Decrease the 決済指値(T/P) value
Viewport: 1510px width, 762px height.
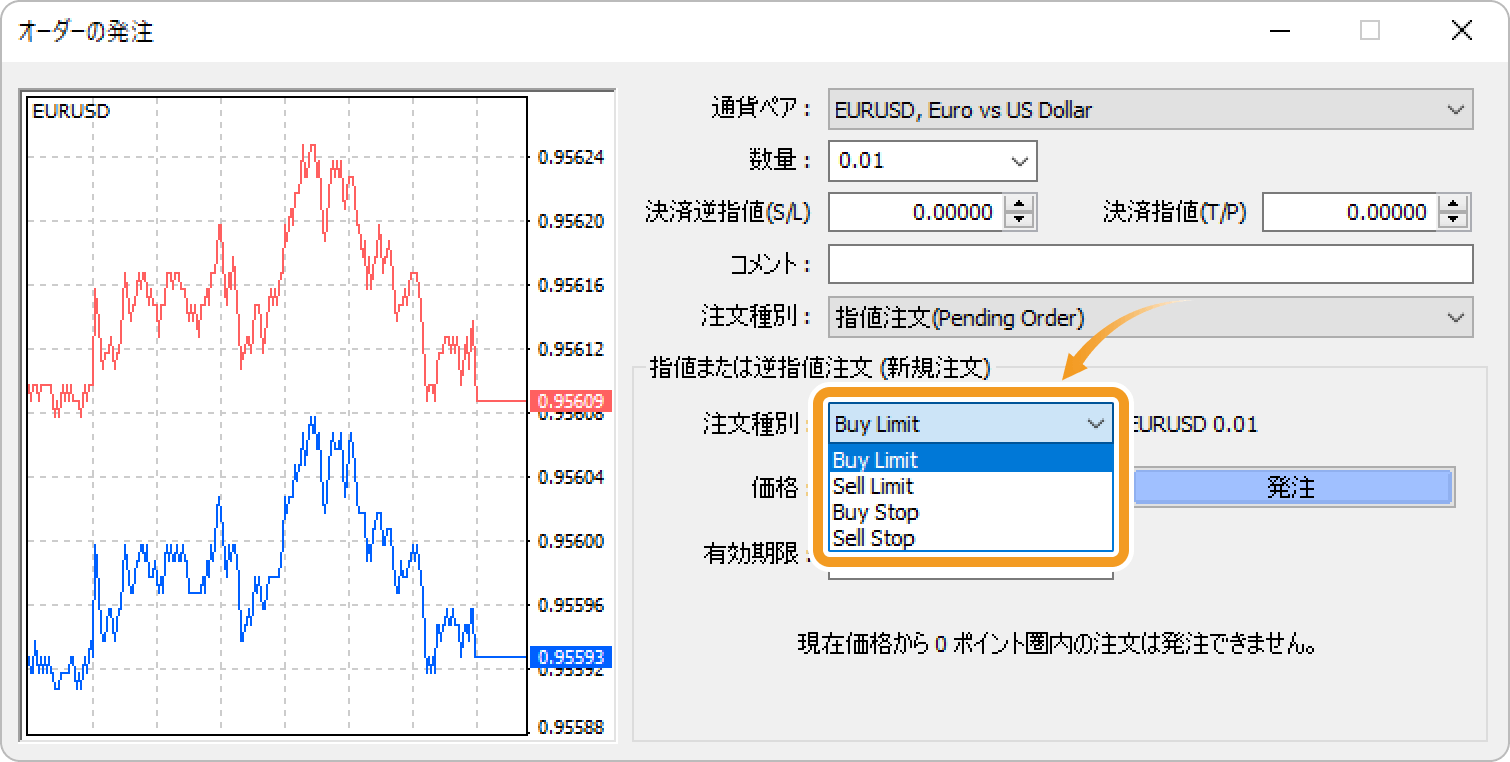(1453, 221)
